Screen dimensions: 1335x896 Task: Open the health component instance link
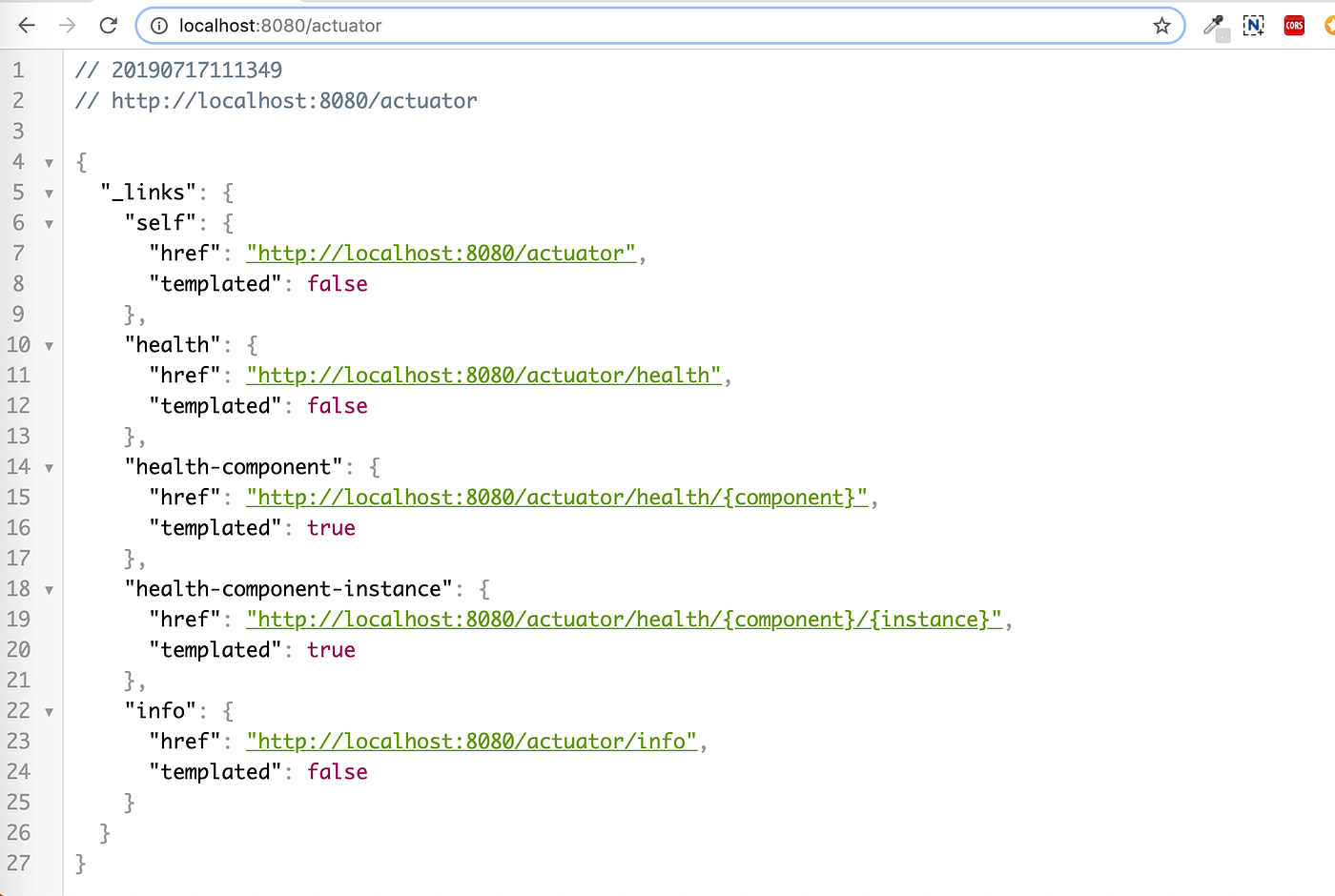click(x=625, y=619)
